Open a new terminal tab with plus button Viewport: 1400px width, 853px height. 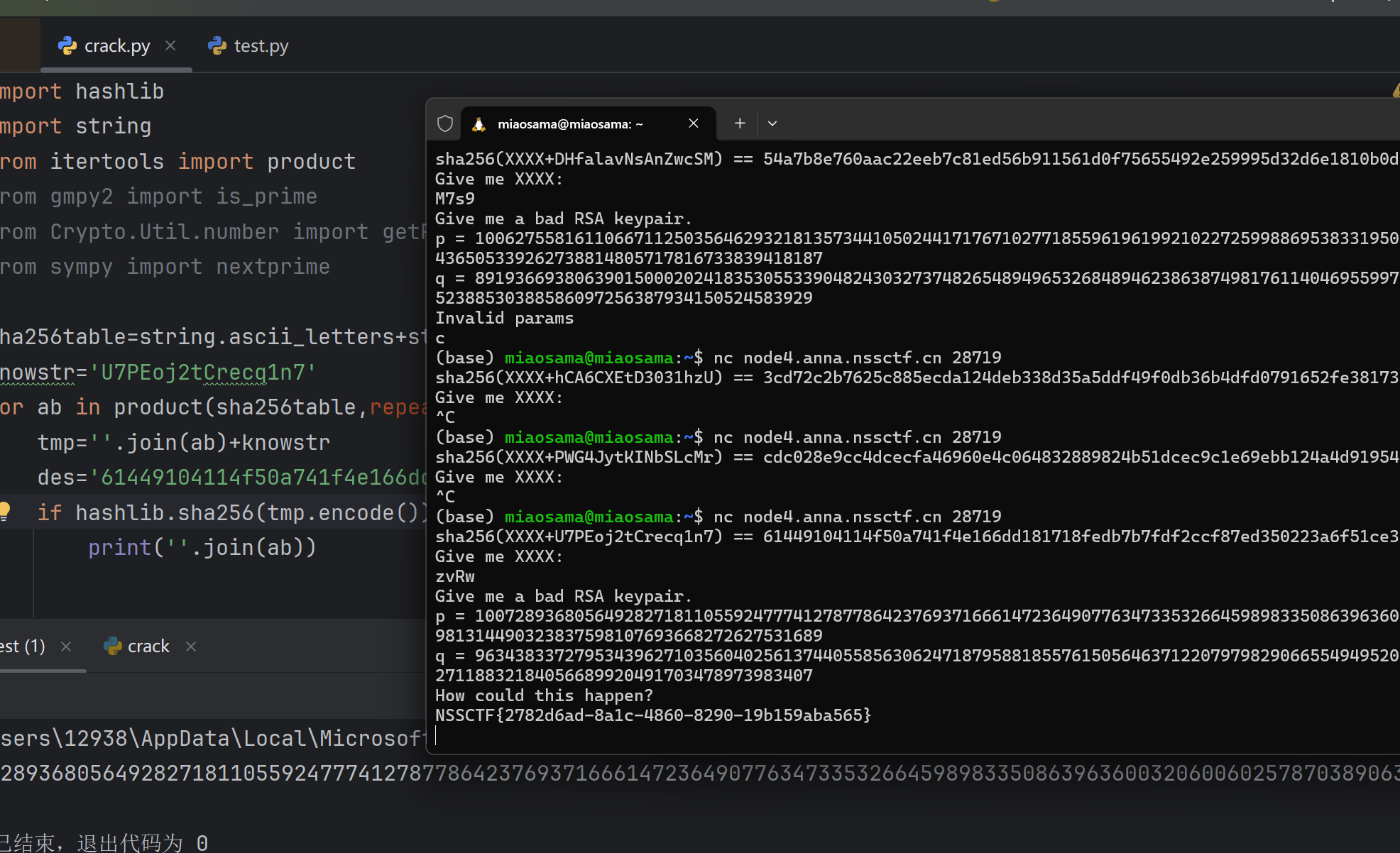pyautogui.click(x=740, y=123)
